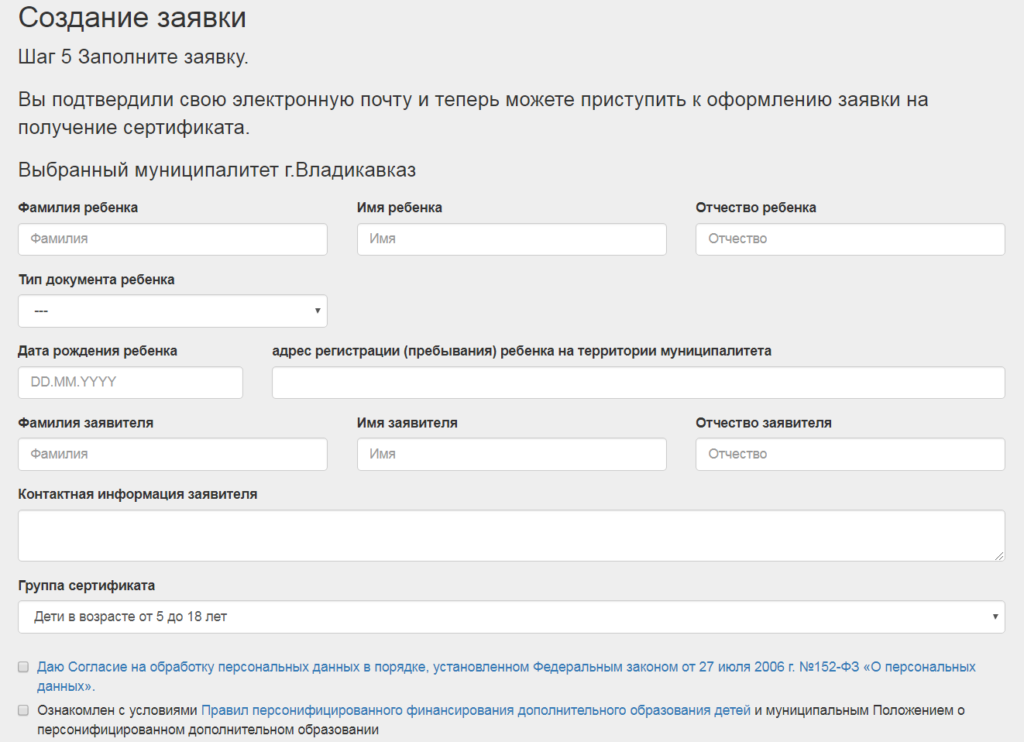
Task: Click the child's registration address field
Action: [638, 383]
